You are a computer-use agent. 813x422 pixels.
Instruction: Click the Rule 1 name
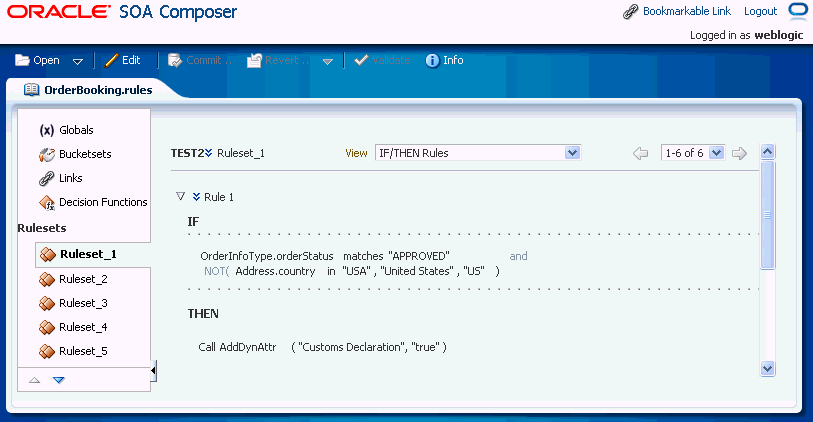coord(219,197)
